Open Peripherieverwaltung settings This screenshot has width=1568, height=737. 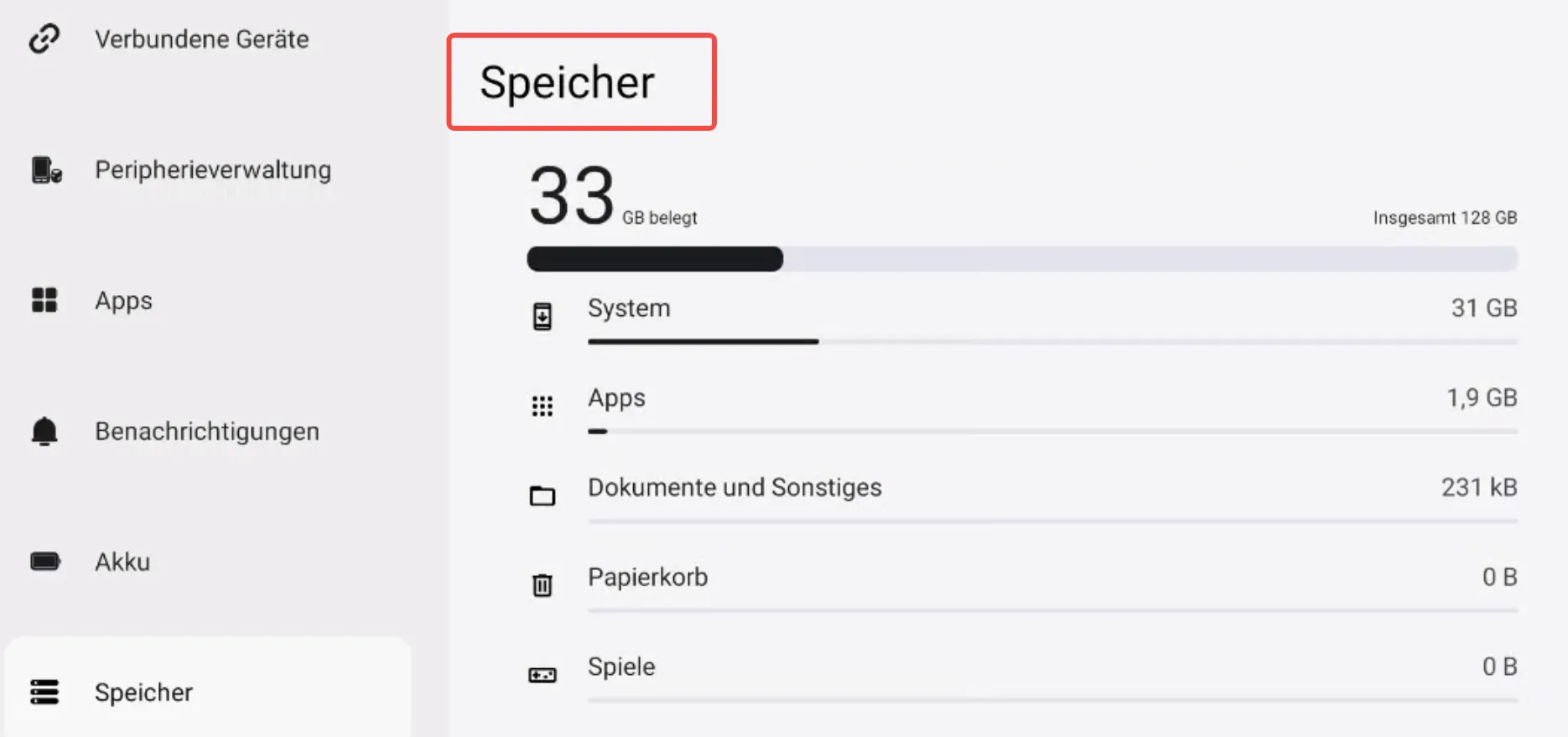[x=213, y=170]
